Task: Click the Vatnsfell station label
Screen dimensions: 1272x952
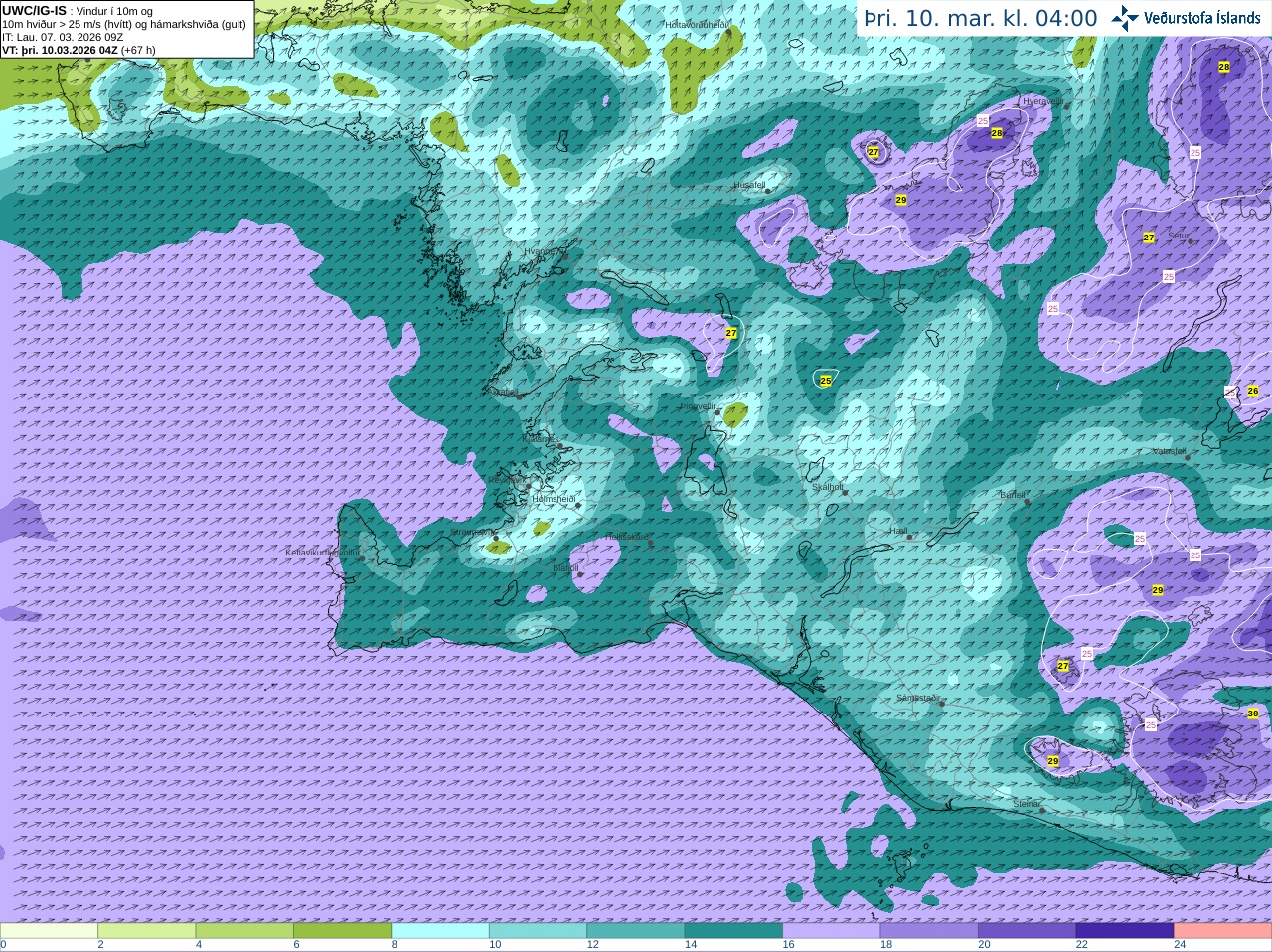Action: (1170, 451)
